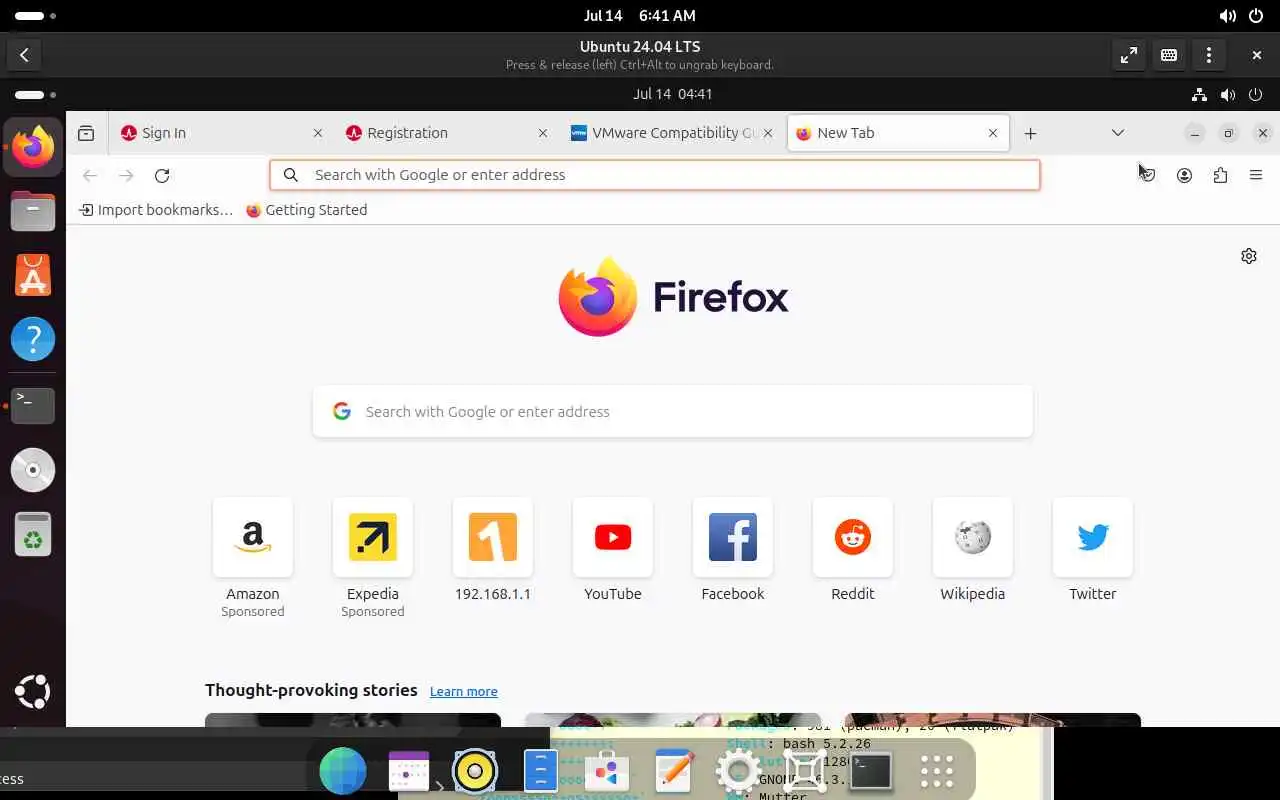Open a new tab with the plus button
Screen dimensions: 1280x800
(x=1030, y=133)
